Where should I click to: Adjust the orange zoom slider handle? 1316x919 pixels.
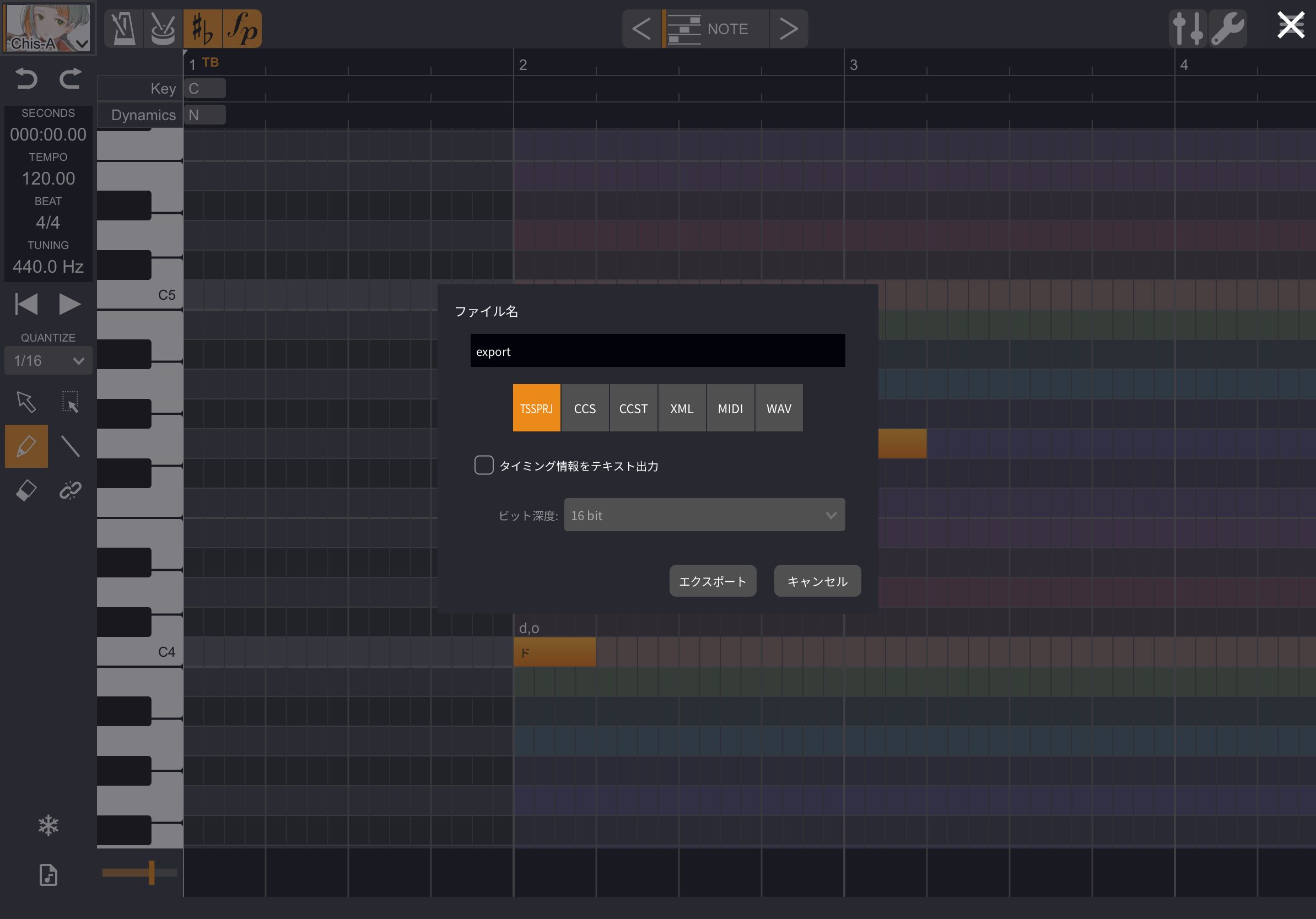(x=152, y=873)
